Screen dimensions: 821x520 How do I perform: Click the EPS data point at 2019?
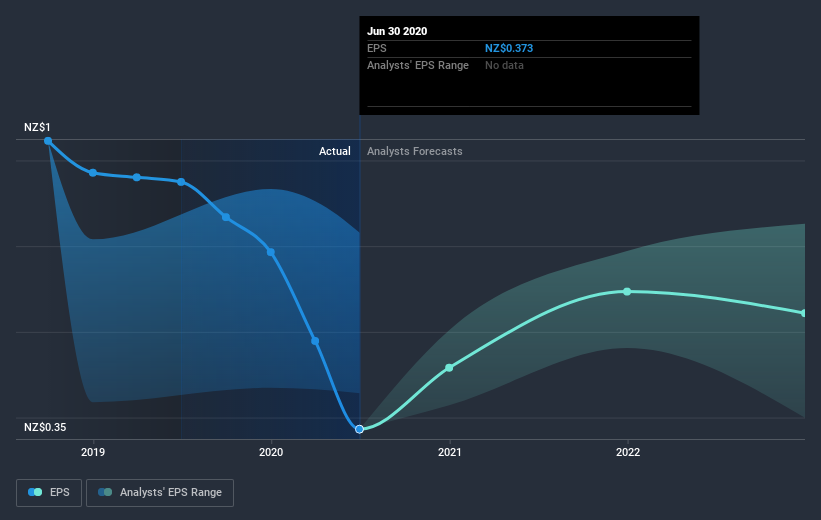pyautogui.click(x=93, y=173)
